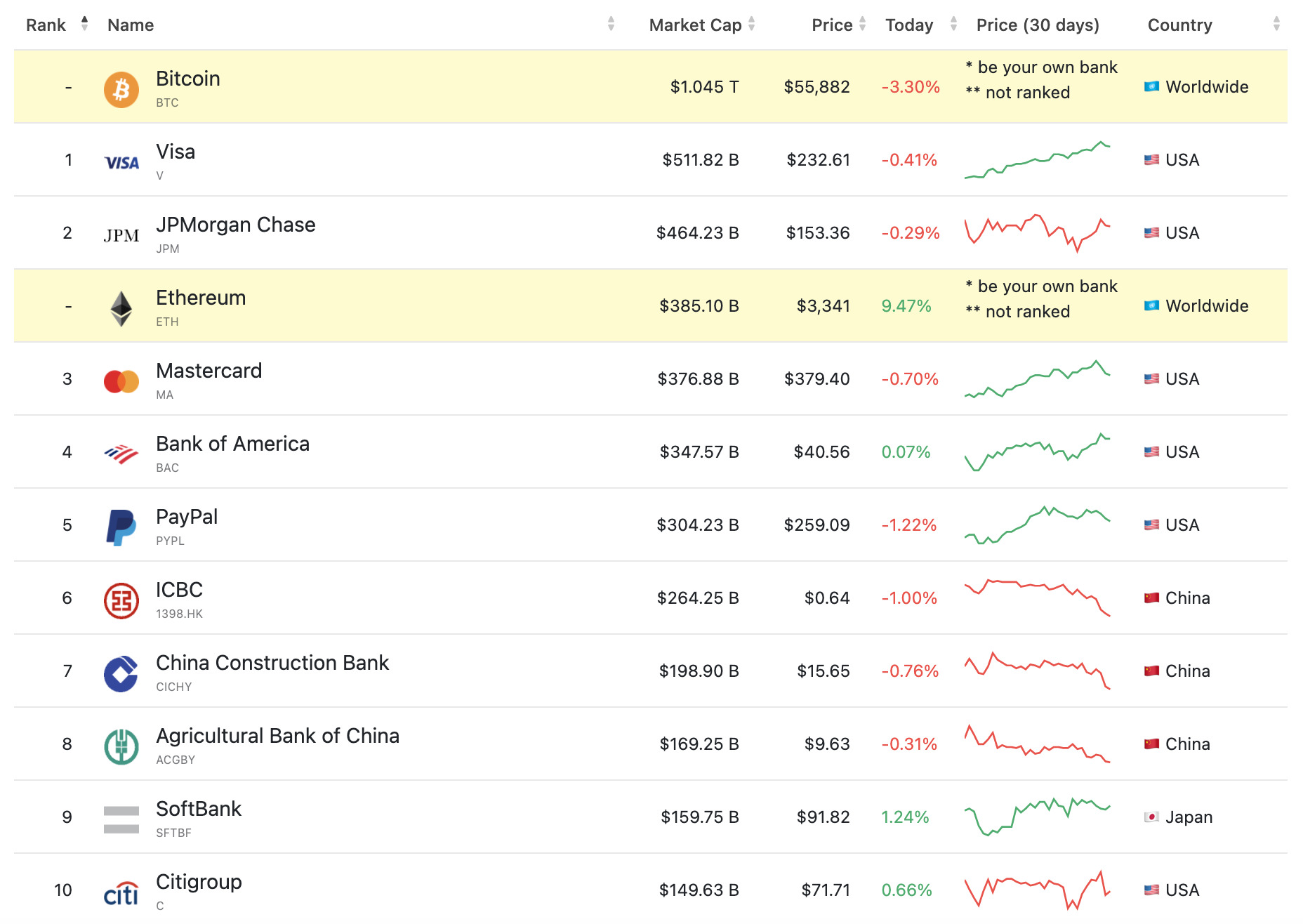Open the Bank of America link

point(232,444)
